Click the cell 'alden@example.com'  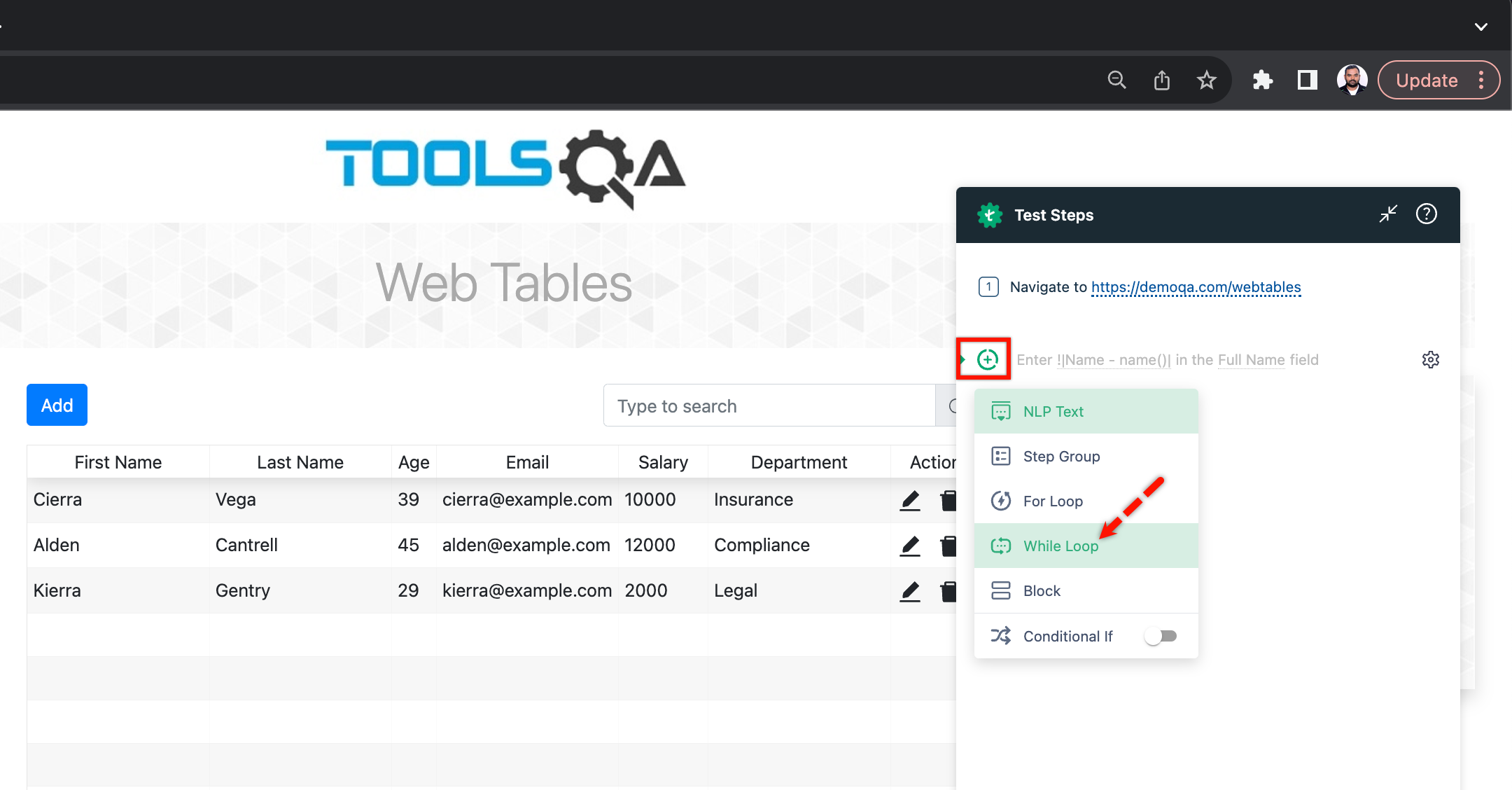point(527,545)
